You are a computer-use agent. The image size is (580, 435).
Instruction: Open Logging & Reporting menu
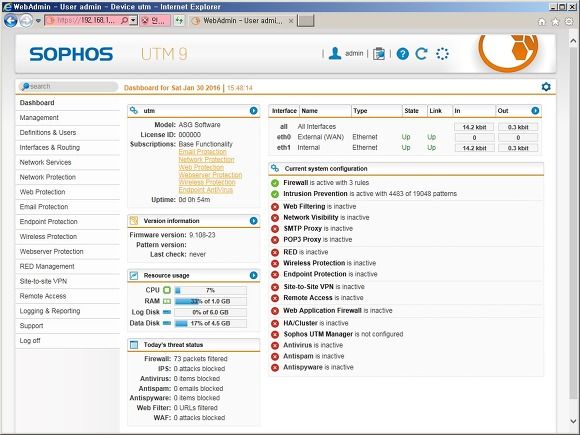[x=50, y=311]
